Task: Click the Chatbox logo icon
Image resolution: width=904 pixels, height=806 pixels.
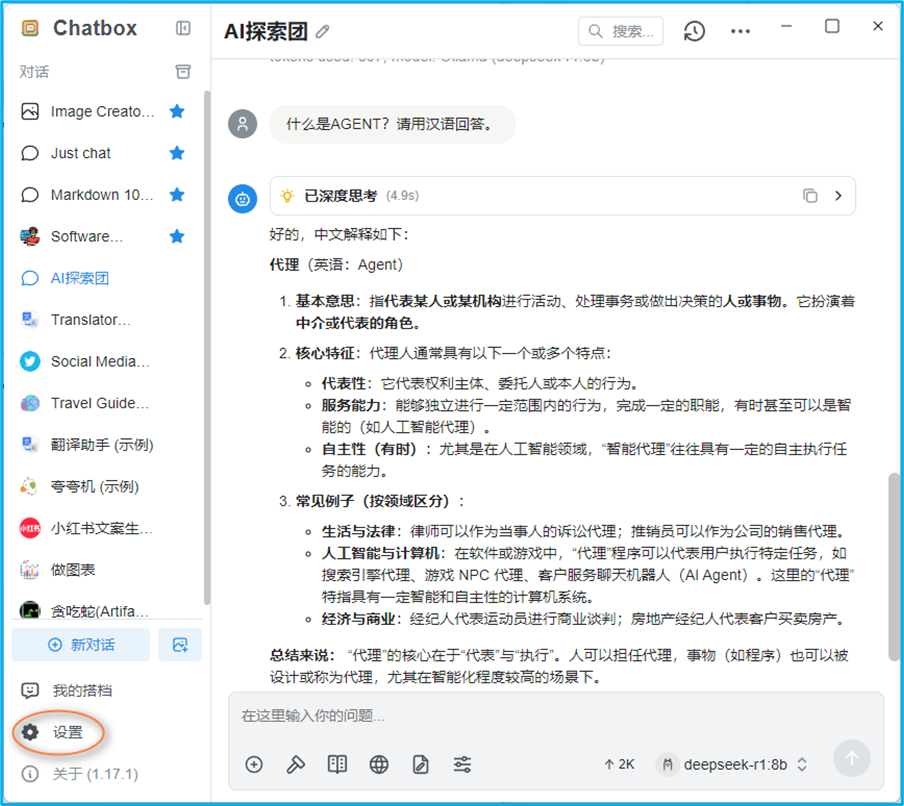Action: pos(30,28)
